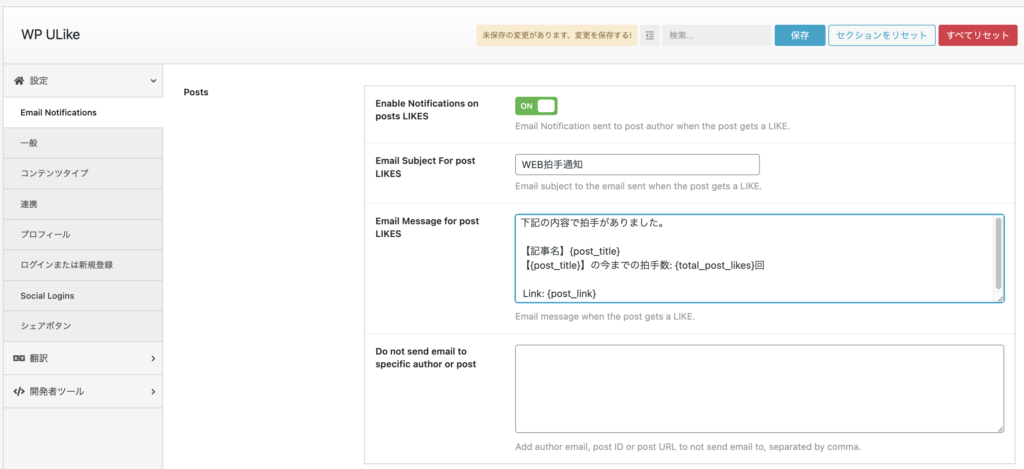Open the コンテンツタイプ settings

tap(54, 173)
